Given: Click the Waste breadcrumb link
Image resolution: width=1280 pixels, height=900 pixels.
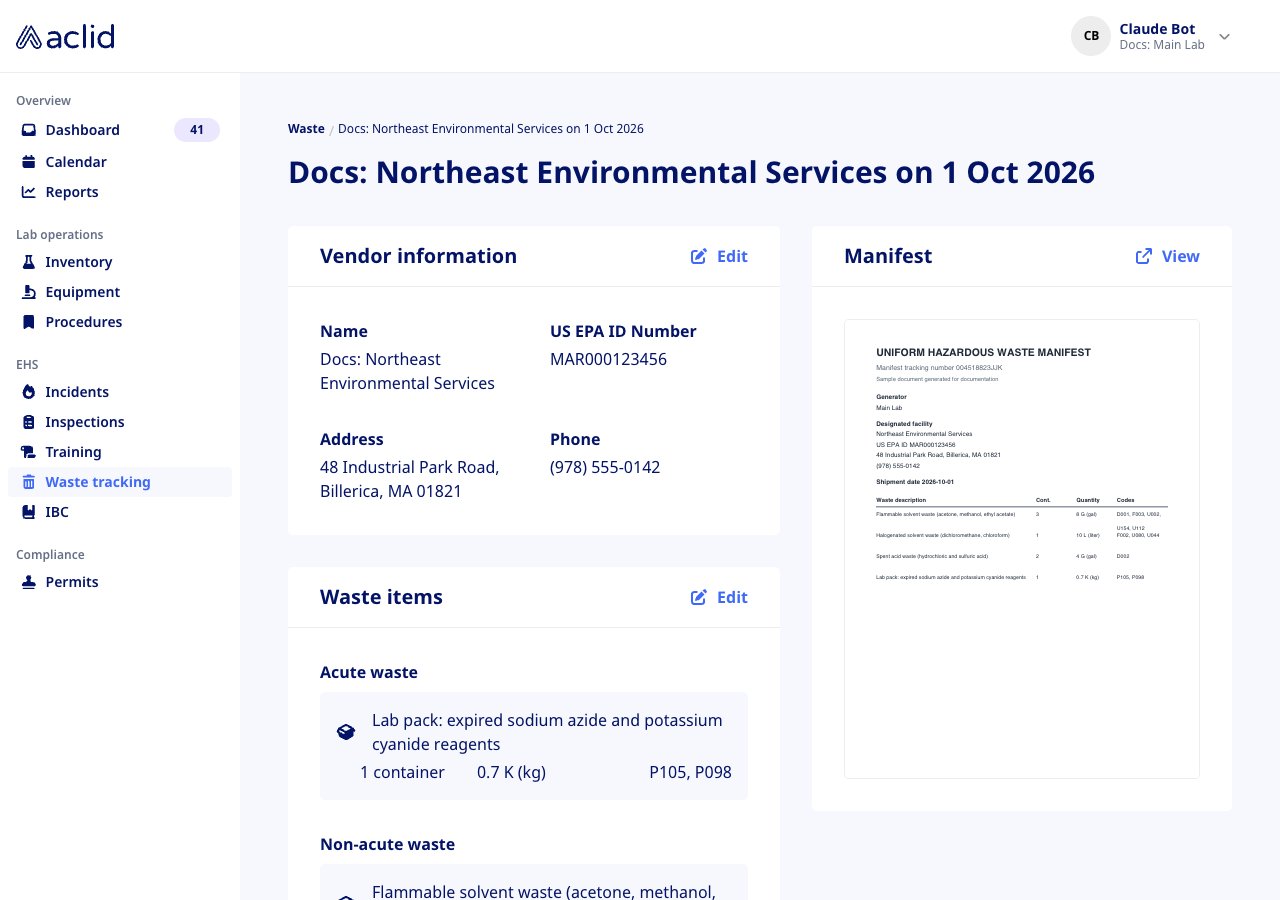Looking at the screenshot, I should pyautogui.click(x=306, y=129).
